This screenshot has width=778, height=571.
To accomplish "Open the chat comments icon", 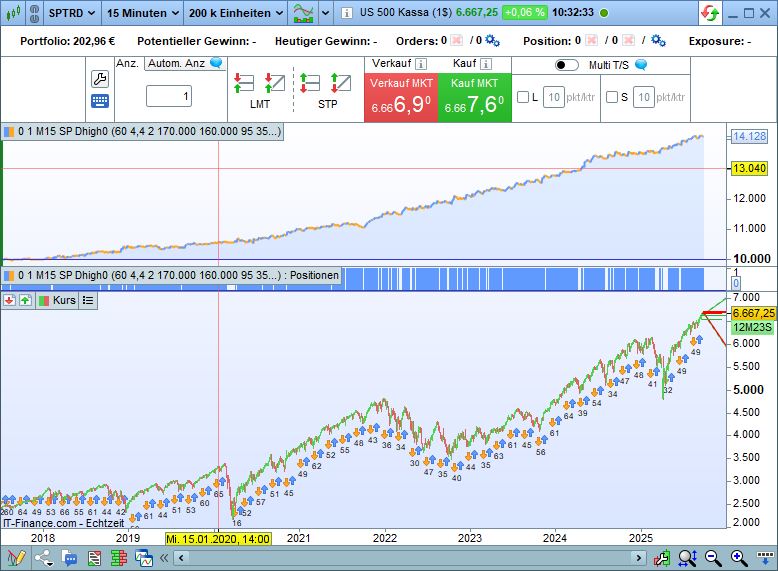I will coord(69,559).
